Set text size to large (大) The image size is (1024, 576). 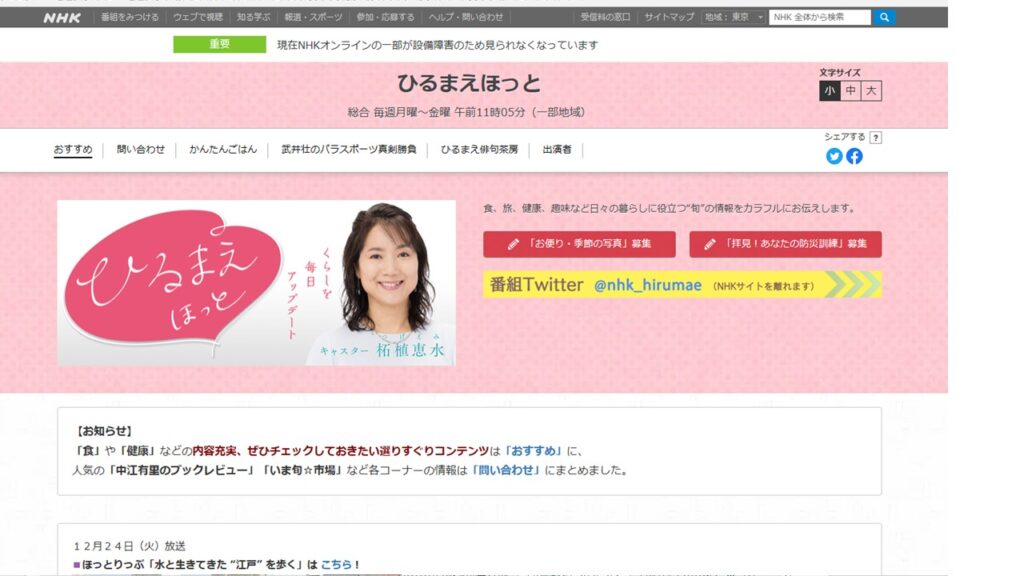coord(871,91)
